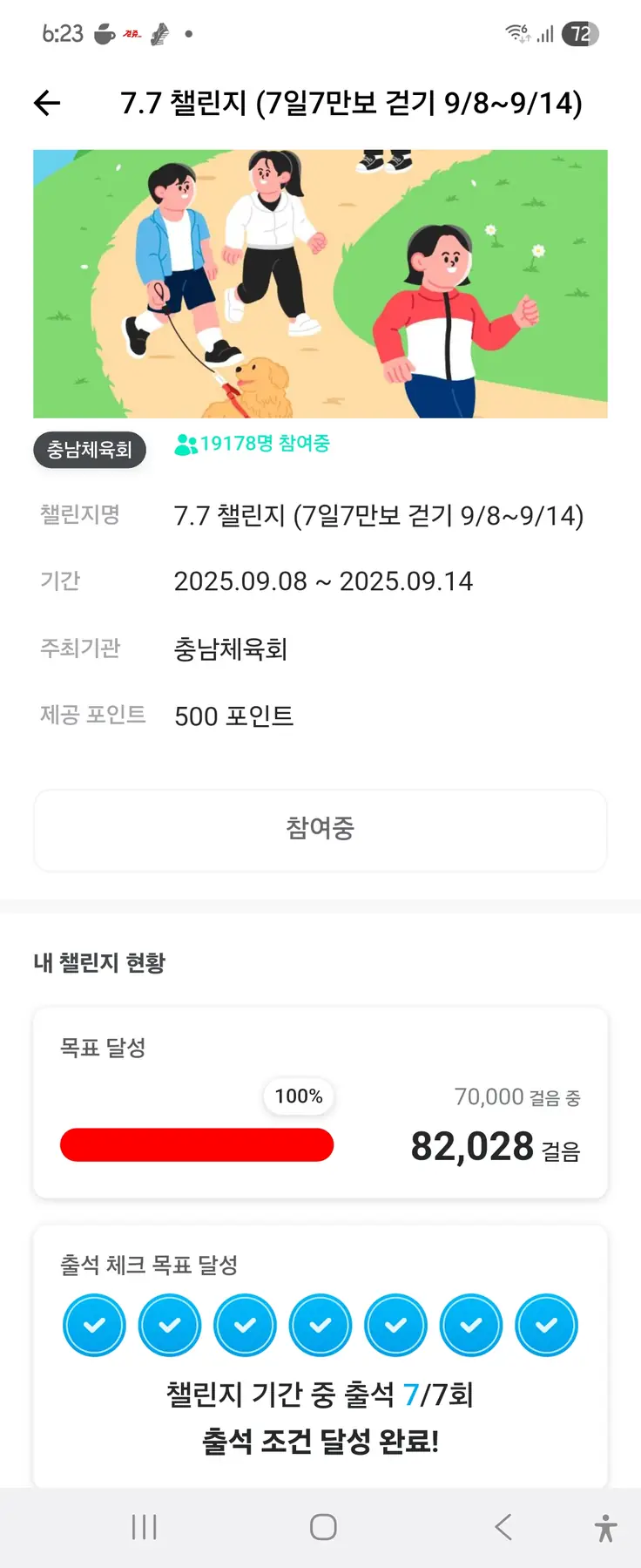Viewport: 641px width, 1568px height.
Task: Tap the coffee cup notification icon
Action: [105, 34]
